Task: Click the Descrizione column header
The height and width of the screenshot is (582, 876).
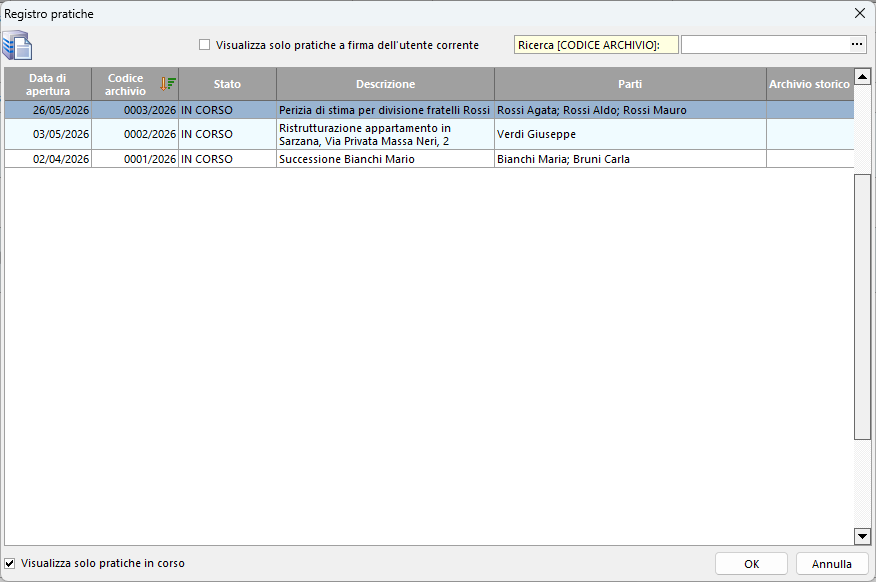Action: [385, 84]
